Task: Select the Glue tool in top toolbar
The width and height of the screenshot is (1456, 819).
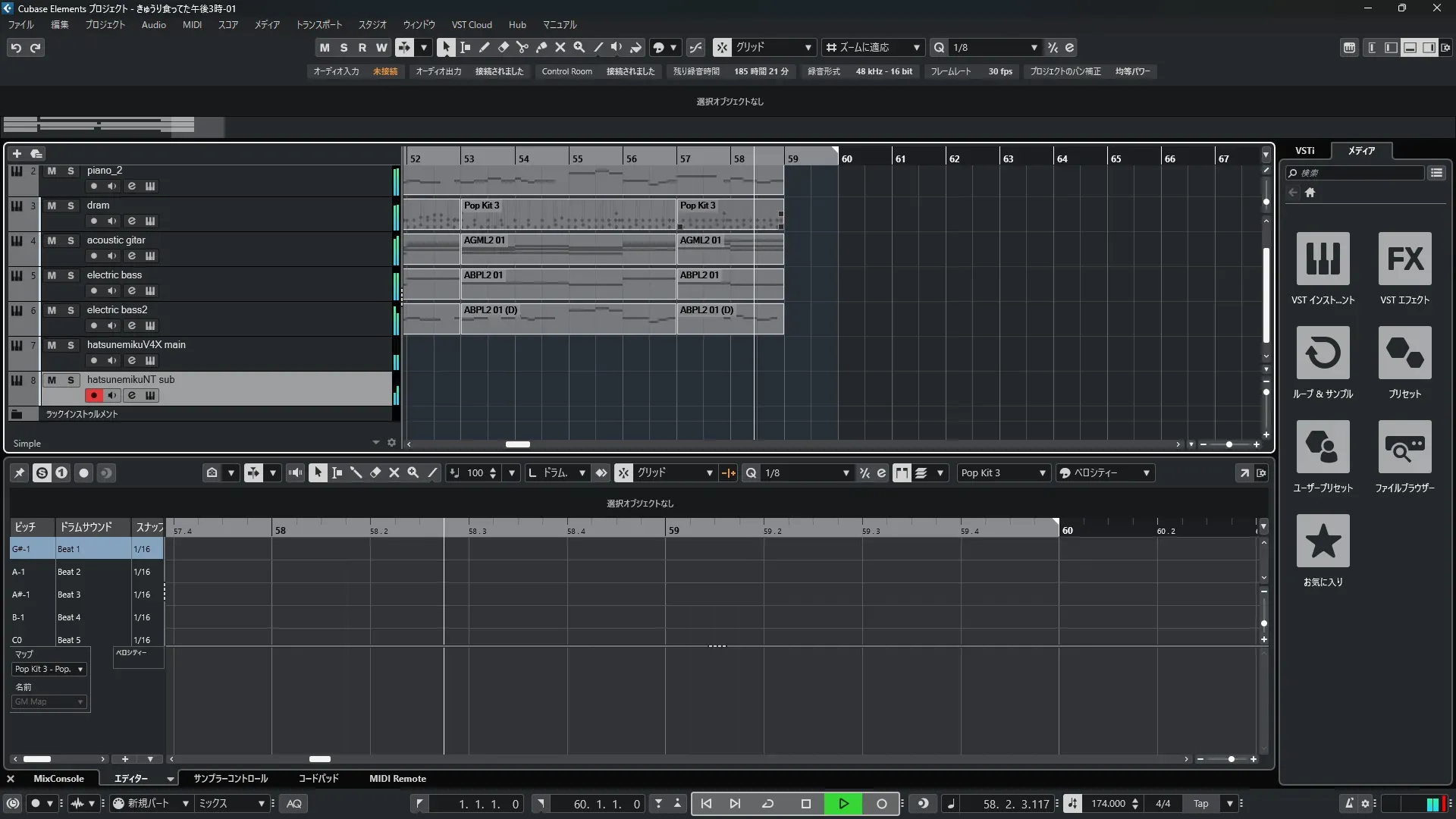Action: pyautogui.click(x=541, y=47)
